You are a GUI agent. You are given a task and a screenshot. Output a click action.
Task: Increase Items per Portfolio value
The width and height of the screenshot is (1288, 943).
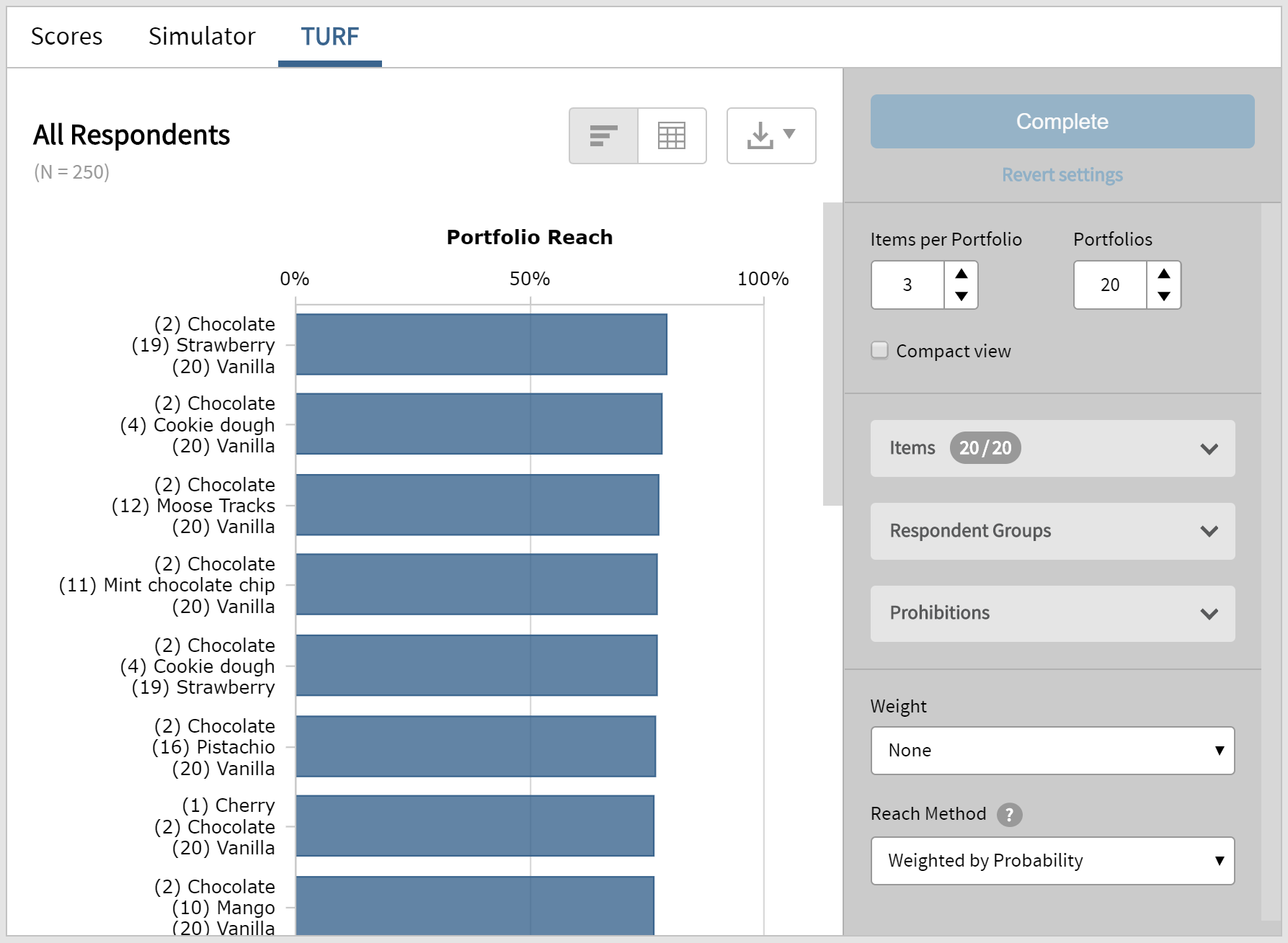(x=961, y=274)
